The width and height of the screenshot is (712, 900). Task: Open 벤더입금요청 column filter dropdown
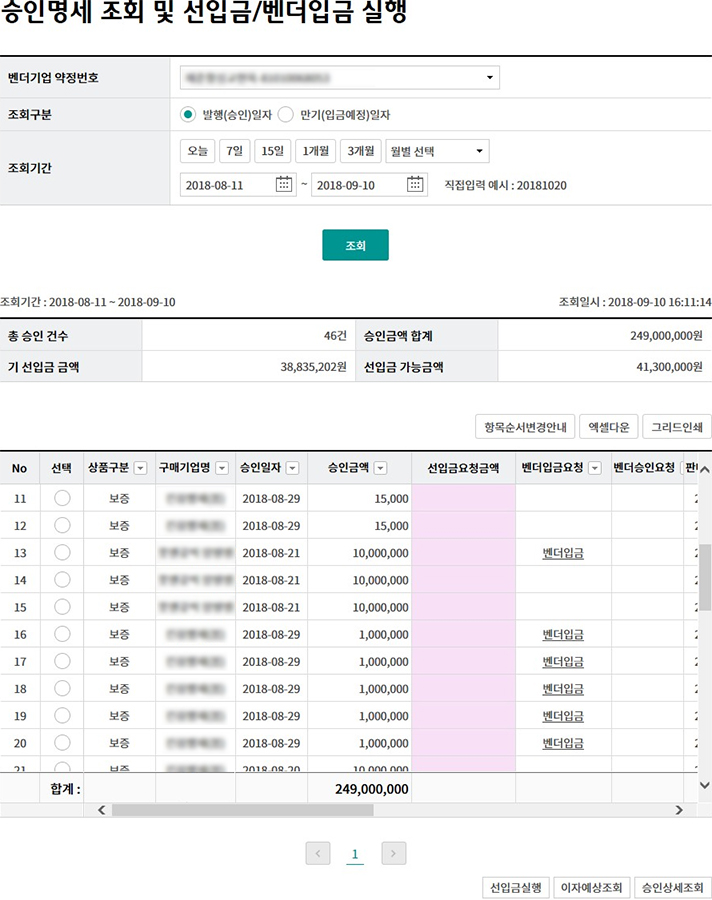coord(594,468)
